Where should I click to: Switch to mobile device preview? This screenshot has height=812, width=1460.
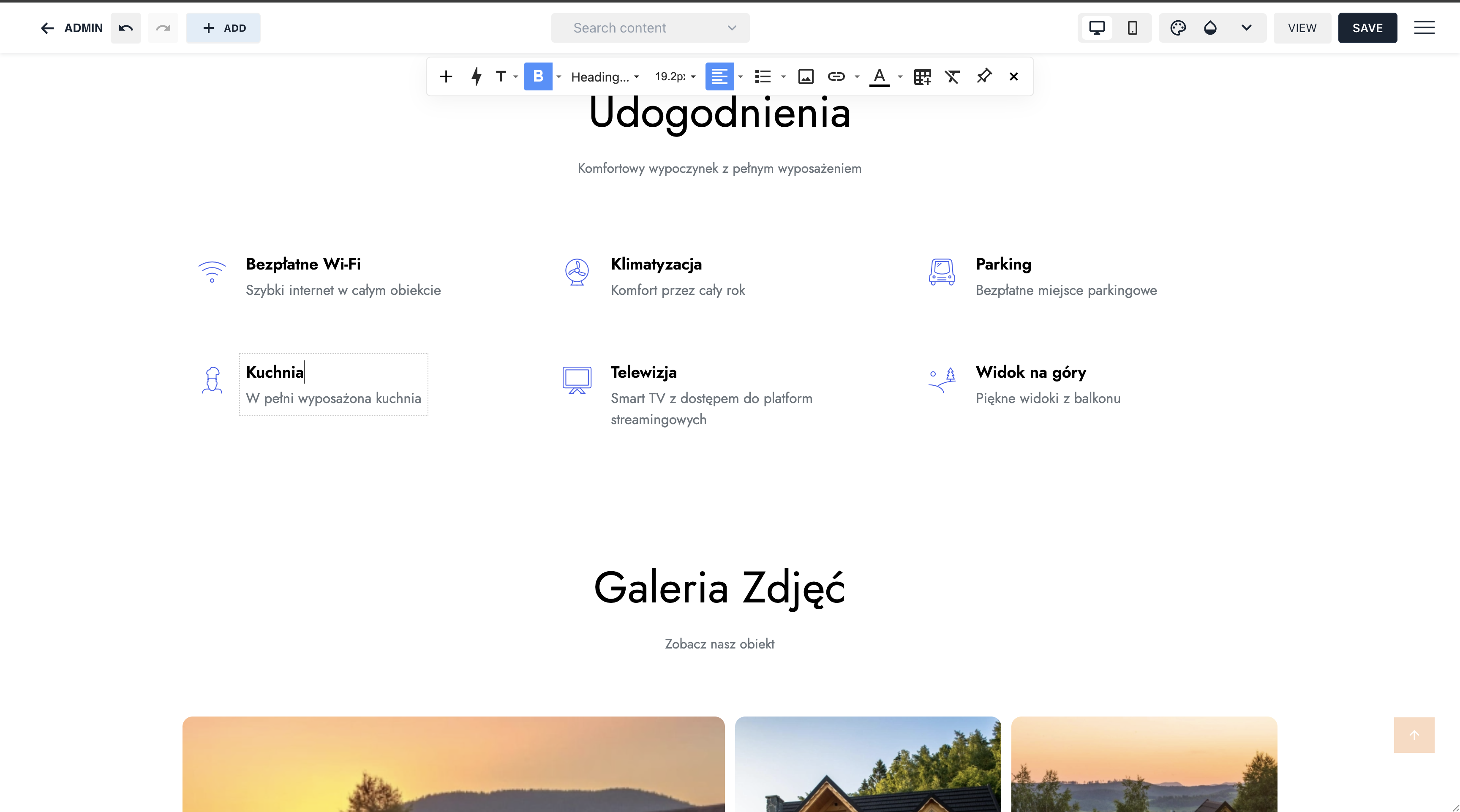coord(1133,28)
